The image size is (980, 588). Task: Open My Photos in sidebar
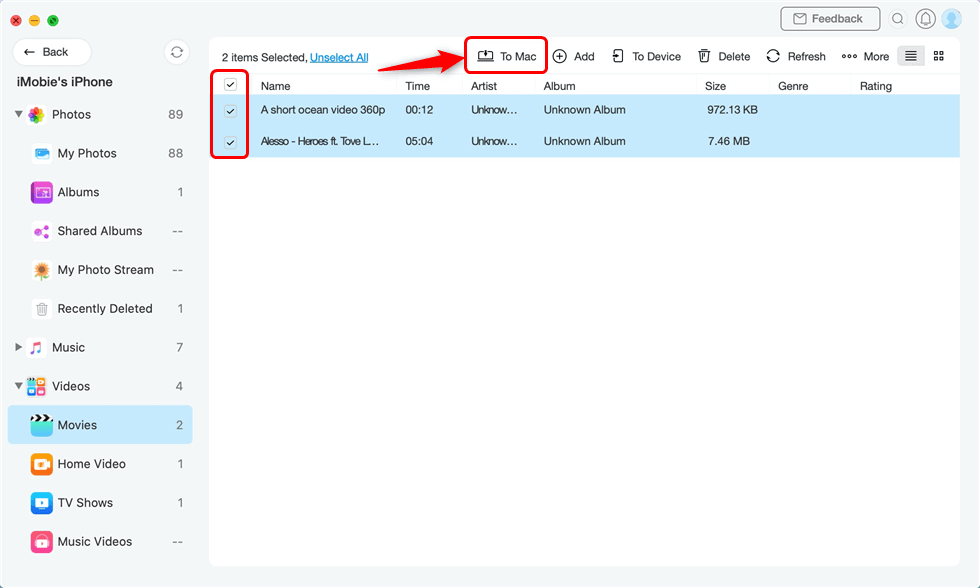(100, 153)
